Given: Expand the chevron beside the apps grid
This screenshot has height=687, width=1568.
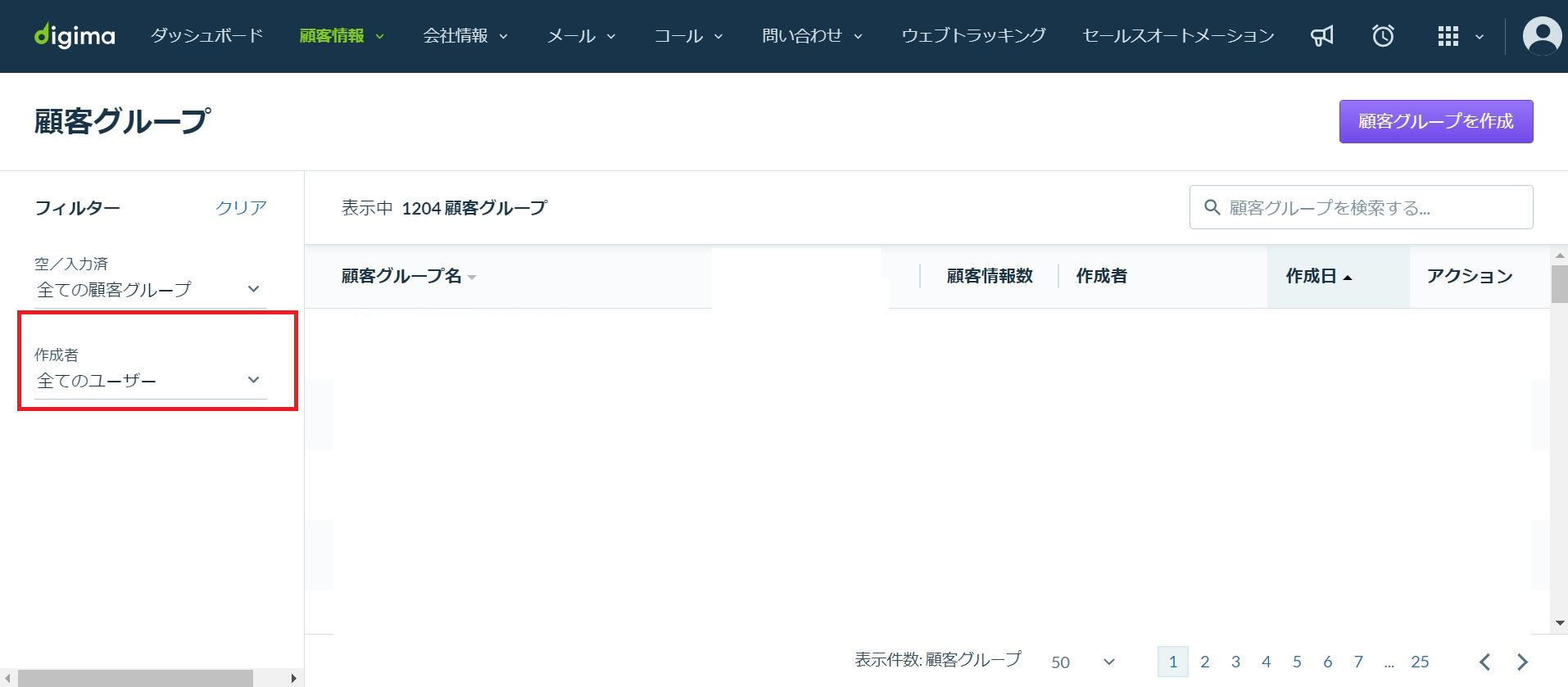Looking at the screenshot, I should [x=1480, y=37].
